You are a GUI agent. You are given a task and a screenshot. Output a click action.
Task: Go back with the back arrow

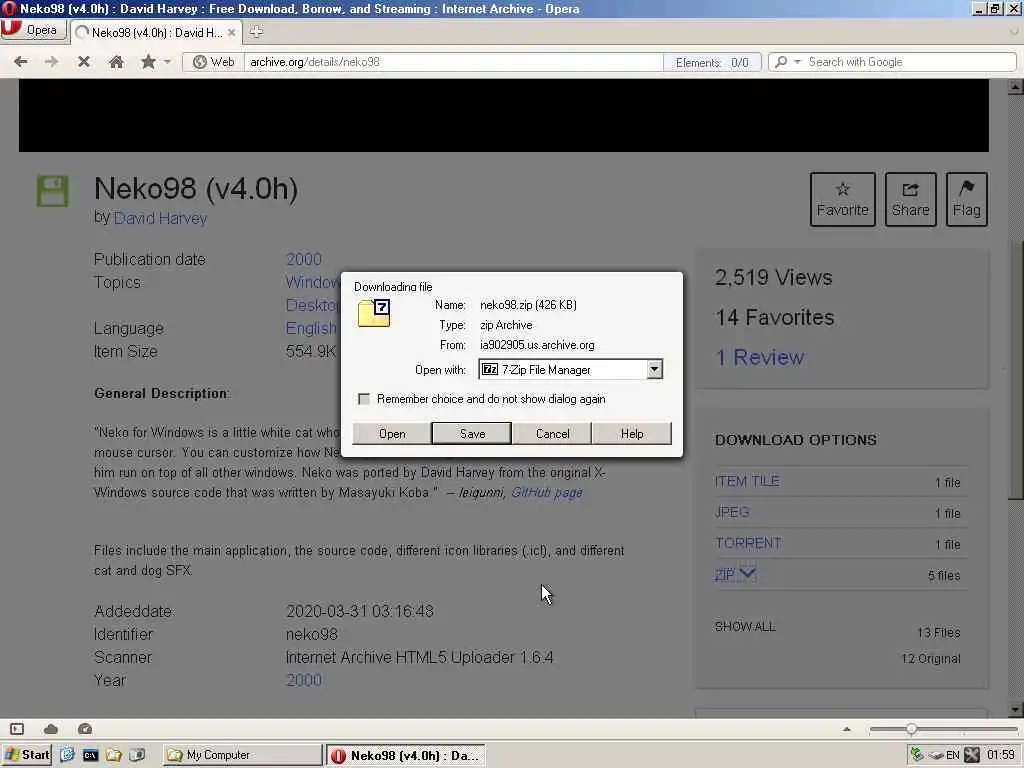tap(21, 61)
